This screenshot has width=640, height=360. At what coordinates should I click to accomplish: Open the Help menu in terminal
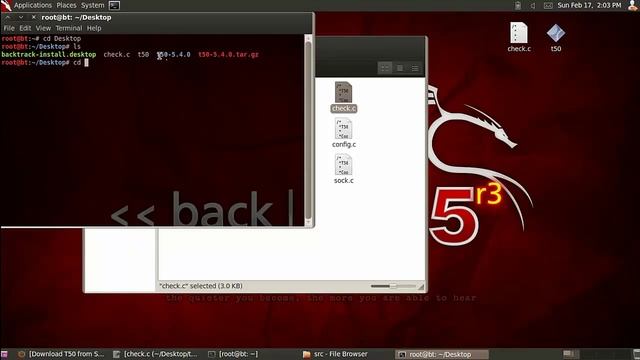point(94,28)
